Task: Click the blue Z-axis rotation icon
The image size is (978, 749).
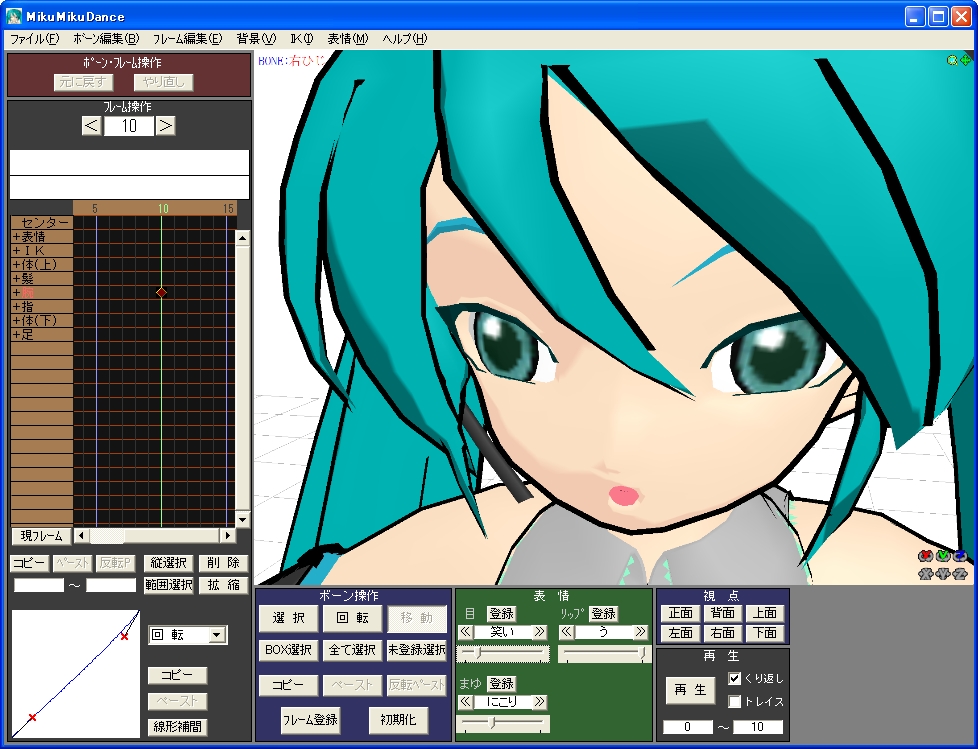Action: click(961, 556)
